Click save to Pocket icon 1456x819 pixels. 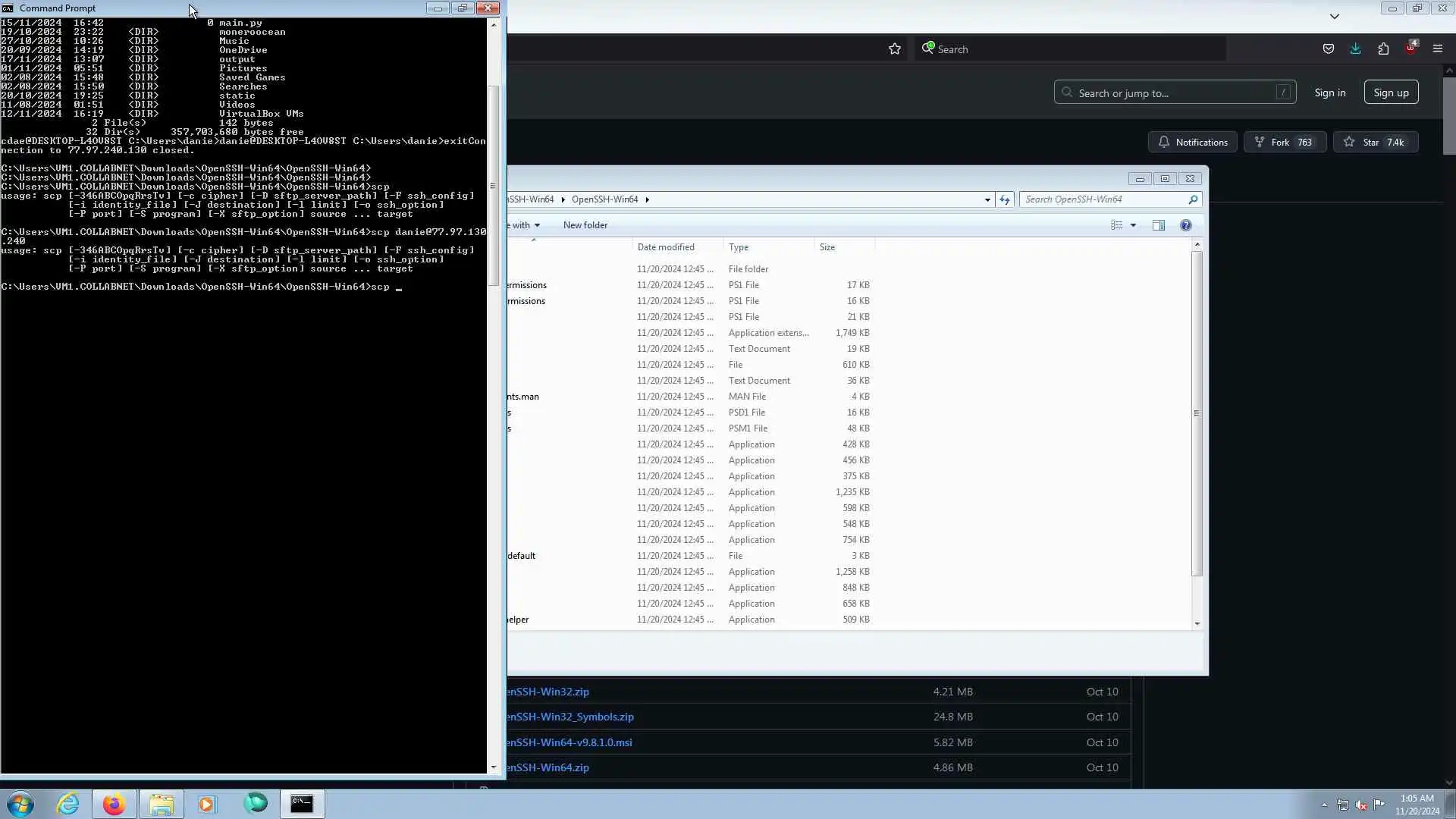coord(1328,49)
